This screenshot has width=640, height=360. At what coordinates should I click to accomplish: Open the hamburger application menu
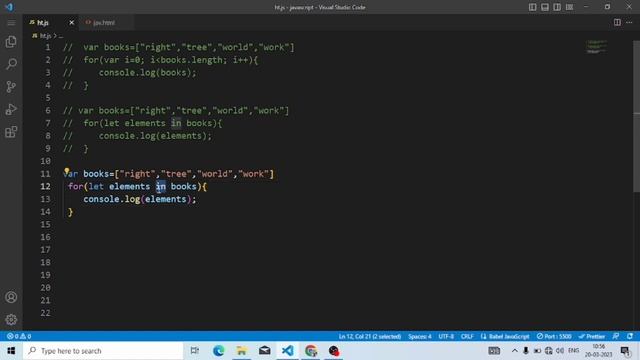(x=11, y=22)
